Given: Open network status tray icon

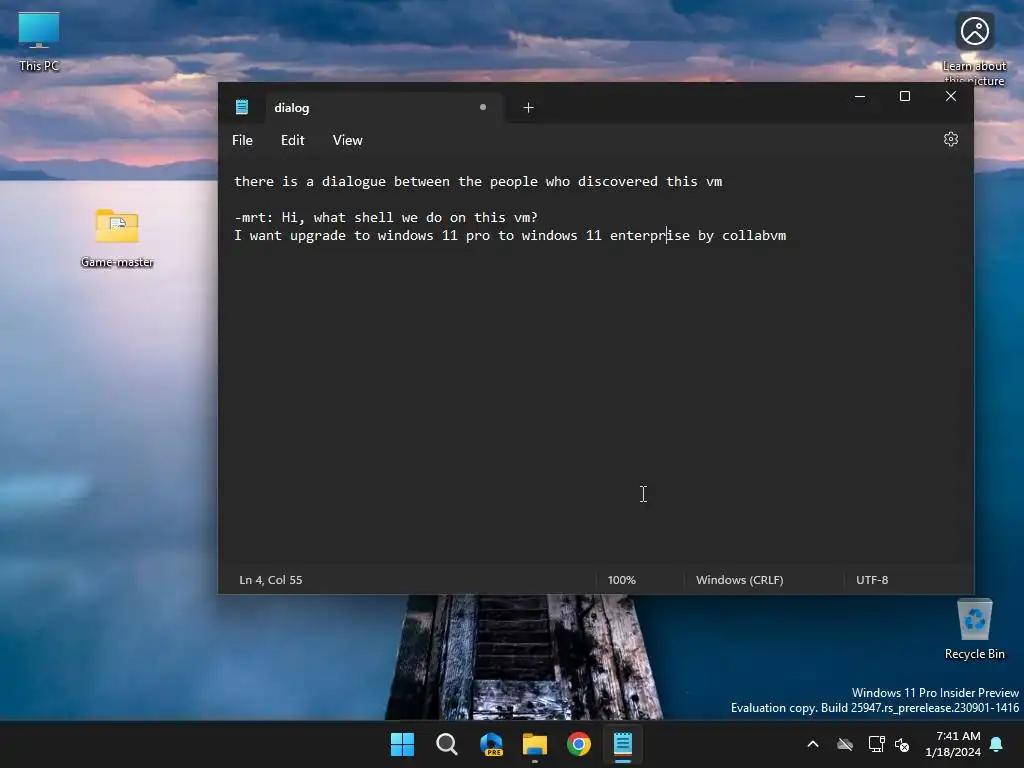Looking at the screenshot, I should [x=876, y=744].
